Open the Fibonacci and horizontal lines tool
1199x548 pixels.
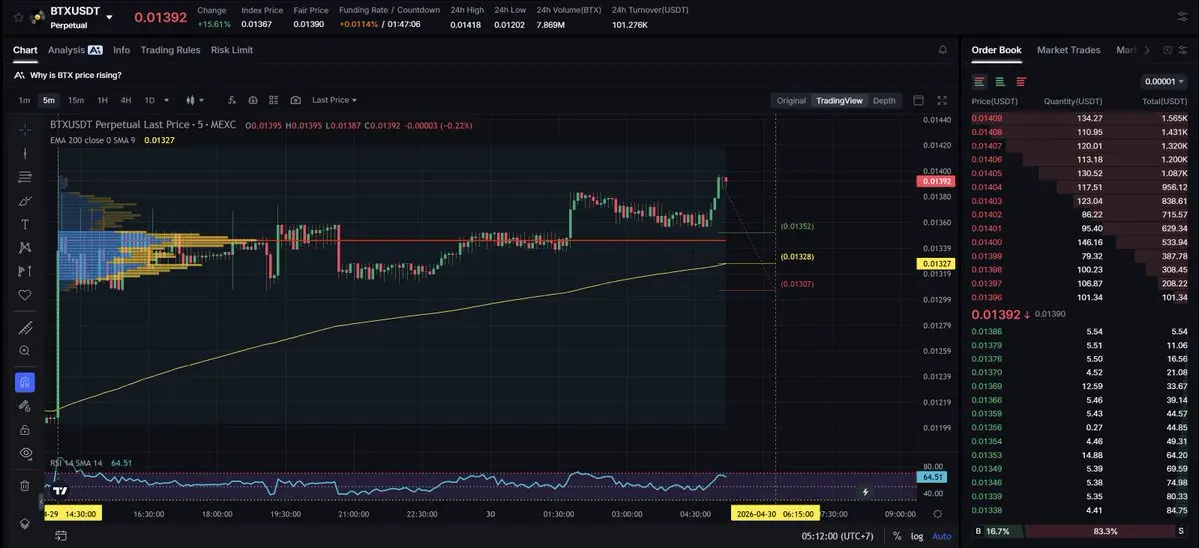point(24,177)
